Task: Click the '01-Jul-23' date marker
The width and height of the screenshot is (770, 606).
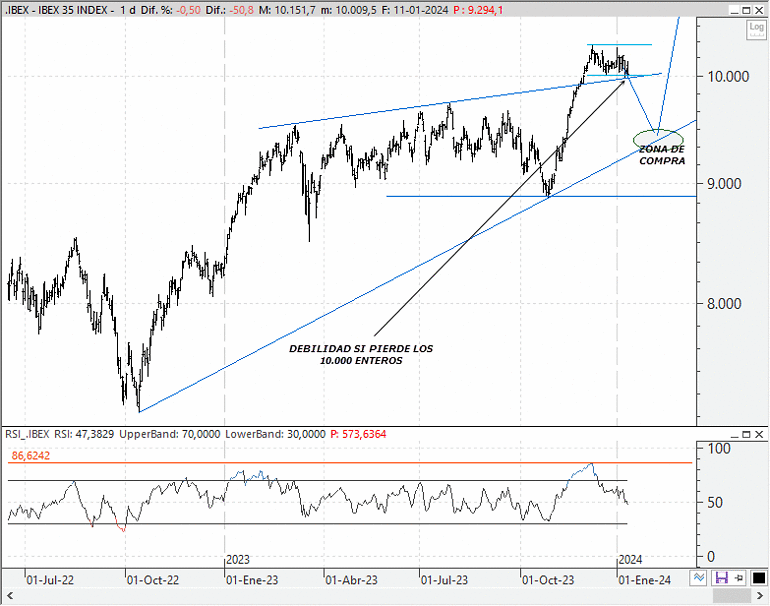Action: click(x=444, y=580)
